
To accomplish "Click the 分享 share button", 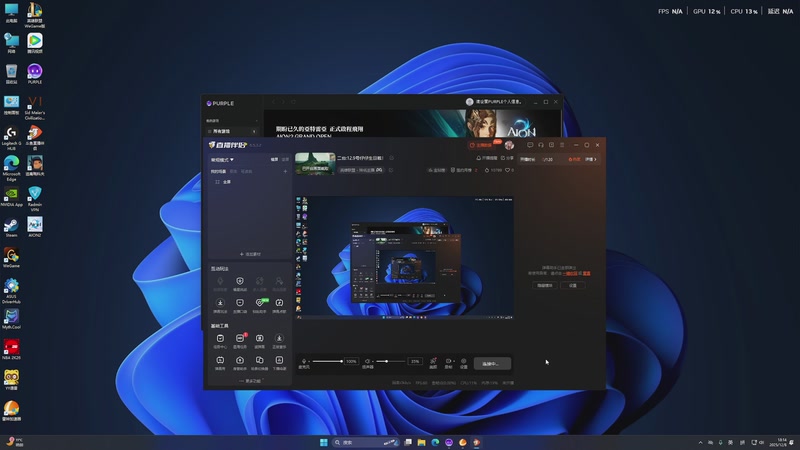I will pyautogui.click(x=507, y=158).
